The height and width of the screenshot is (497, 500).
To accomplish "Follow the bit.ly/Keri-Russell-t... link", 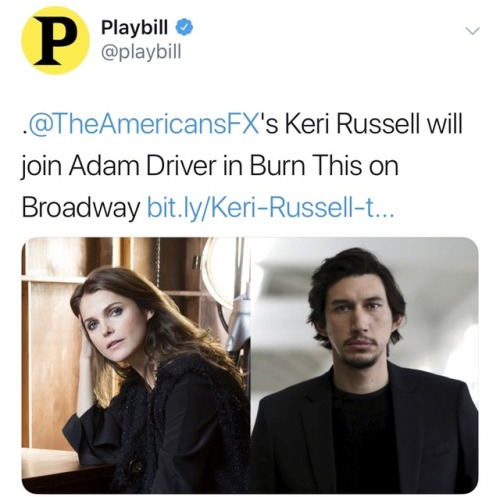I will pyautogui.click(x=270, y=207).
